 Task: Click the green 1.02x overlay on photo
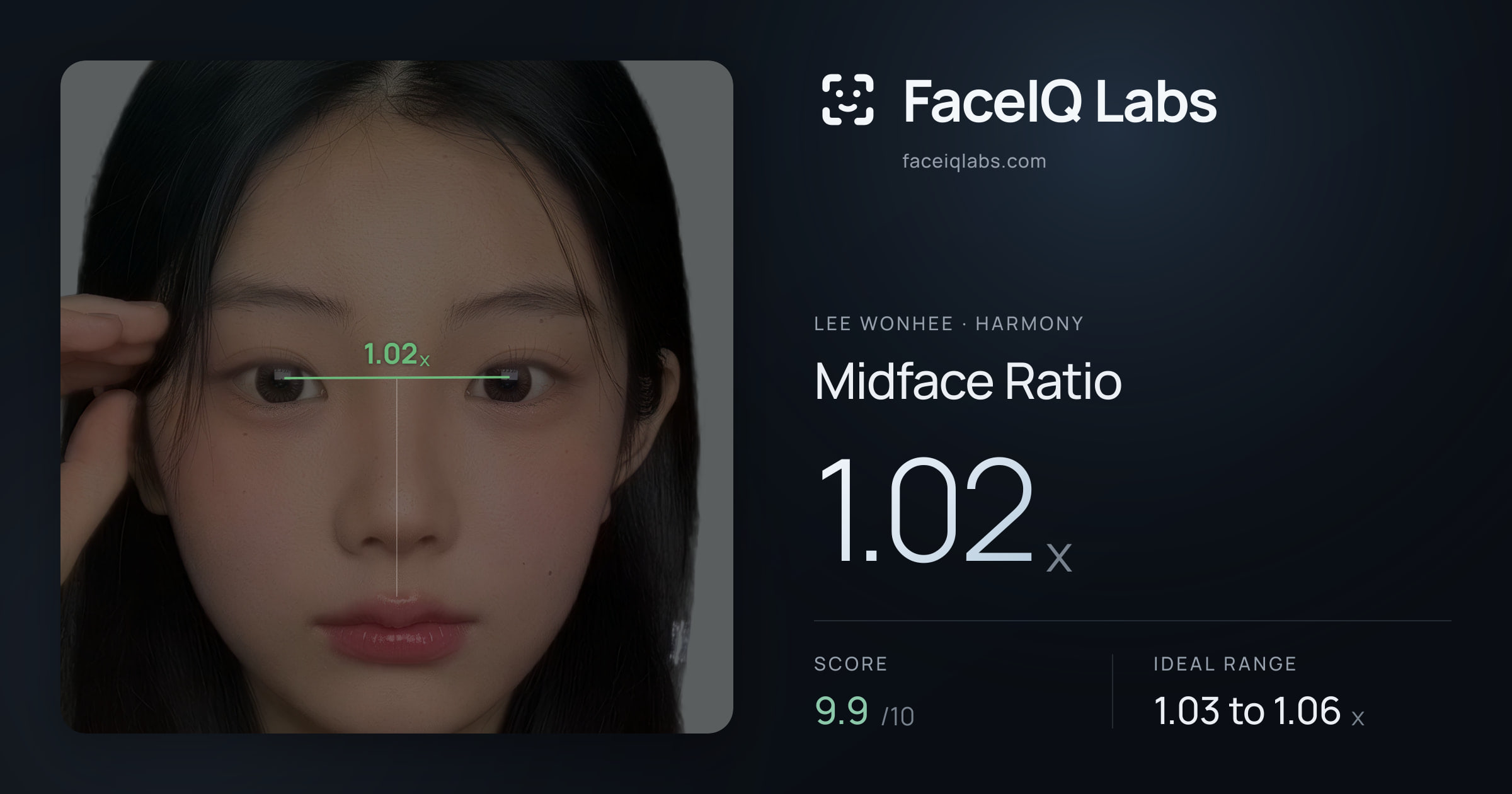point(397,354)
